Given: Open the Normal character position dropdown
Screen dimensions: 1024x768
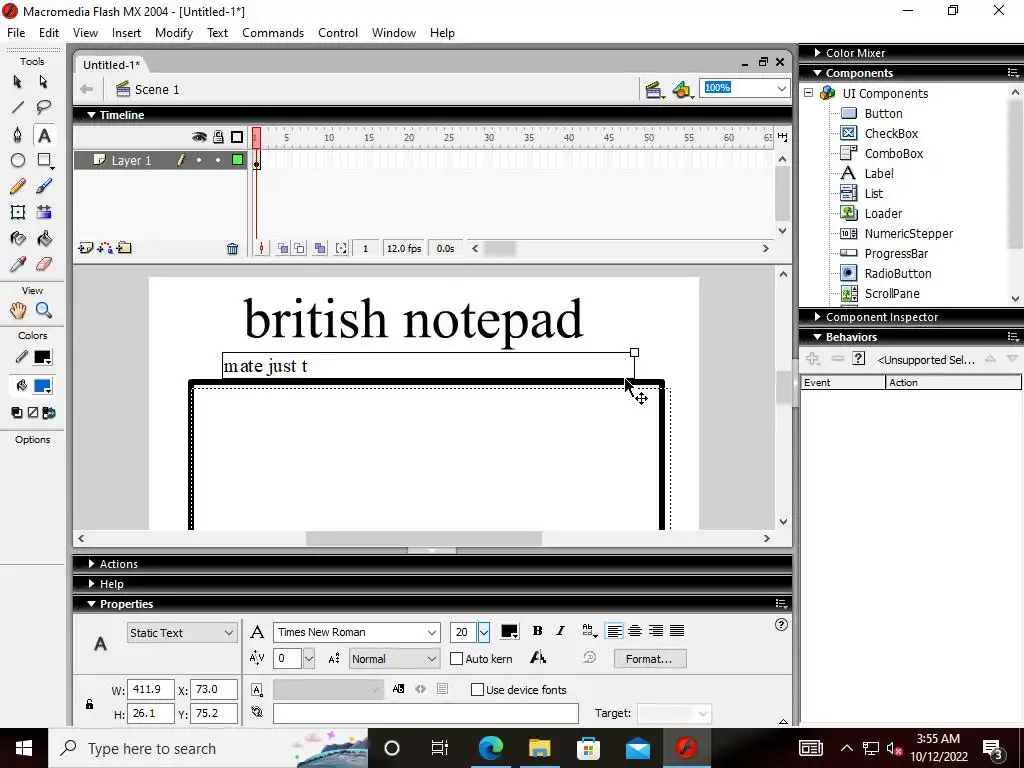Looking at the screenshot, I should (394, 659).
